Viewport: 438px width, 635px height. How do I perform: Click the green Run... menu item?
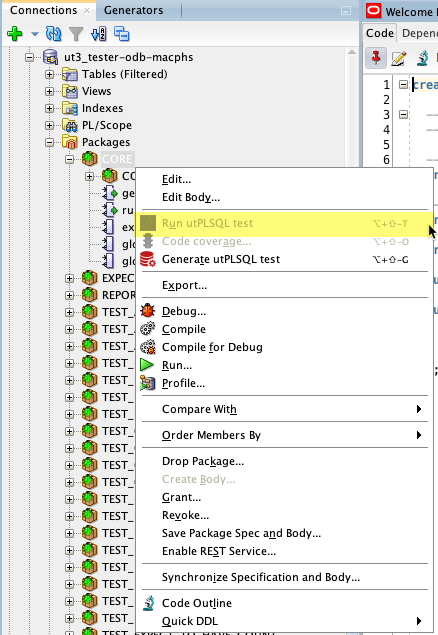click(x=285, y=365)
